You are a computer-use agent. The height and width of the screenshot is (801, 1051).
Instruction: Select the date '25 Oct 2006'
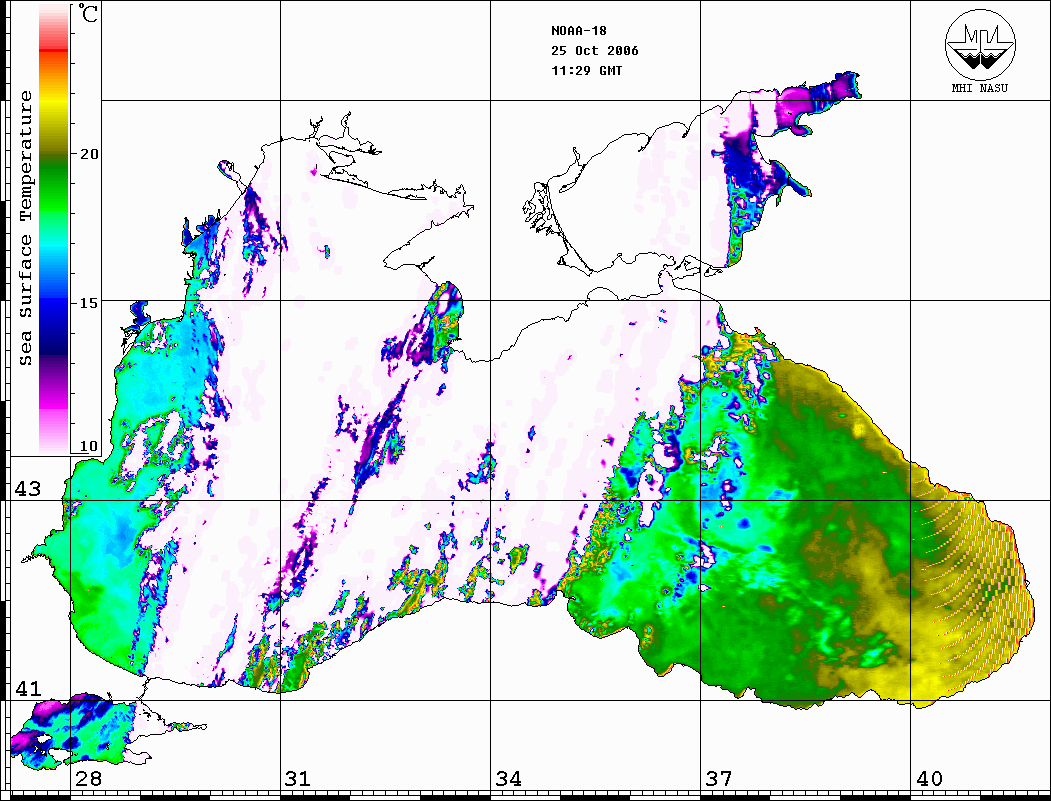tap(595, 51)
